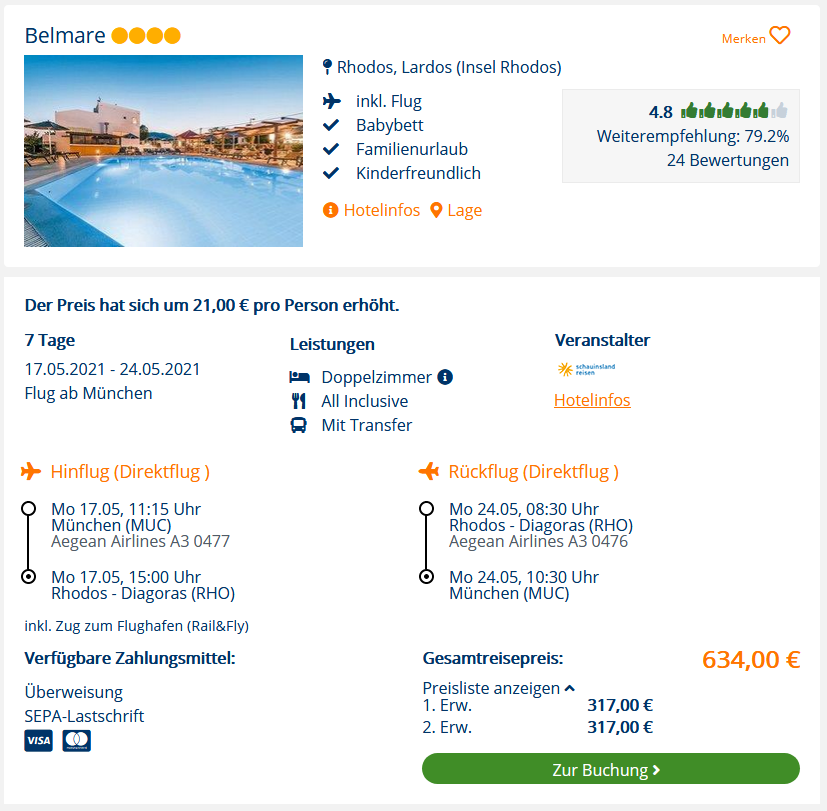Click the Mastercard payment icon
827x811 pixels.
point(76,740)
